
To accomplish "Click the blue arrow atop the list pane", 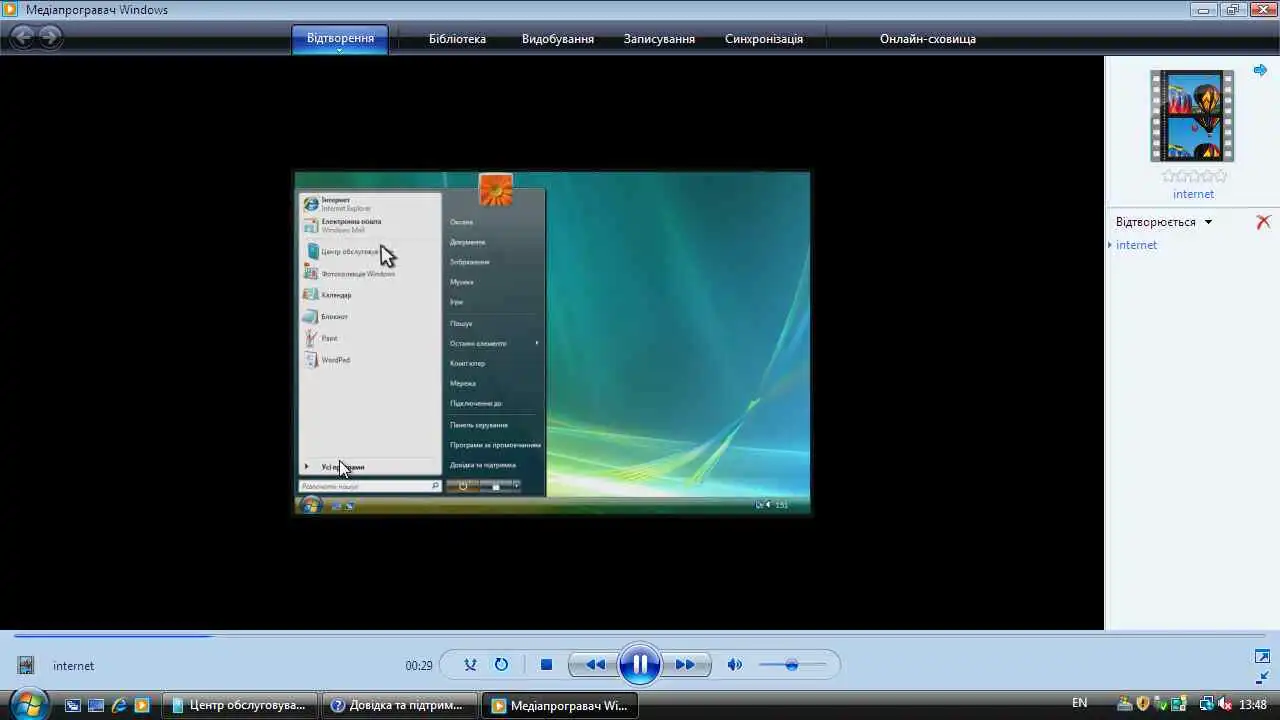I will pyautogui.click(x=1261, y=70).
